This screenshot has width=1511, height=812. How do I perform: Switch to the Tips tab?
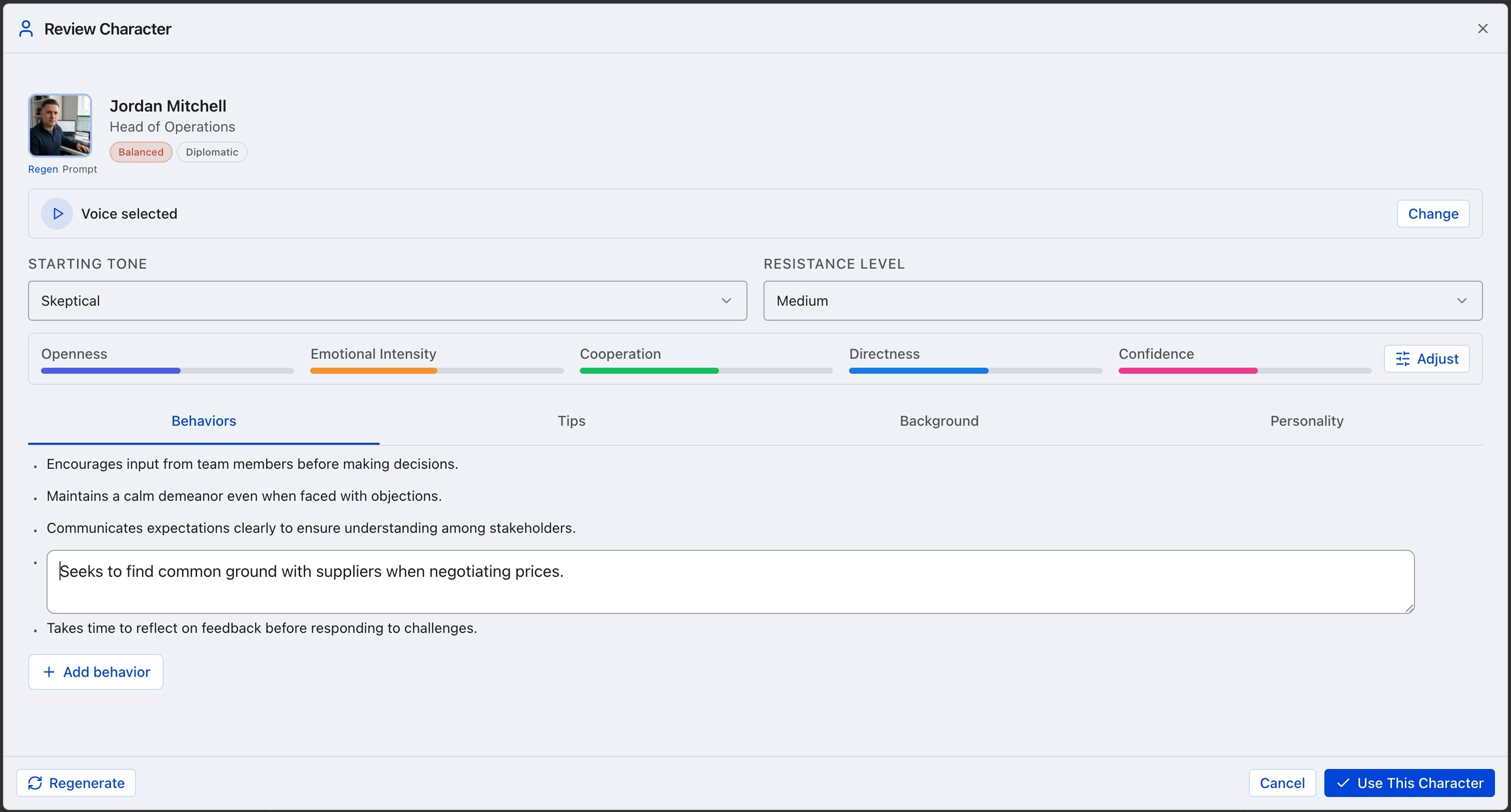571,421
